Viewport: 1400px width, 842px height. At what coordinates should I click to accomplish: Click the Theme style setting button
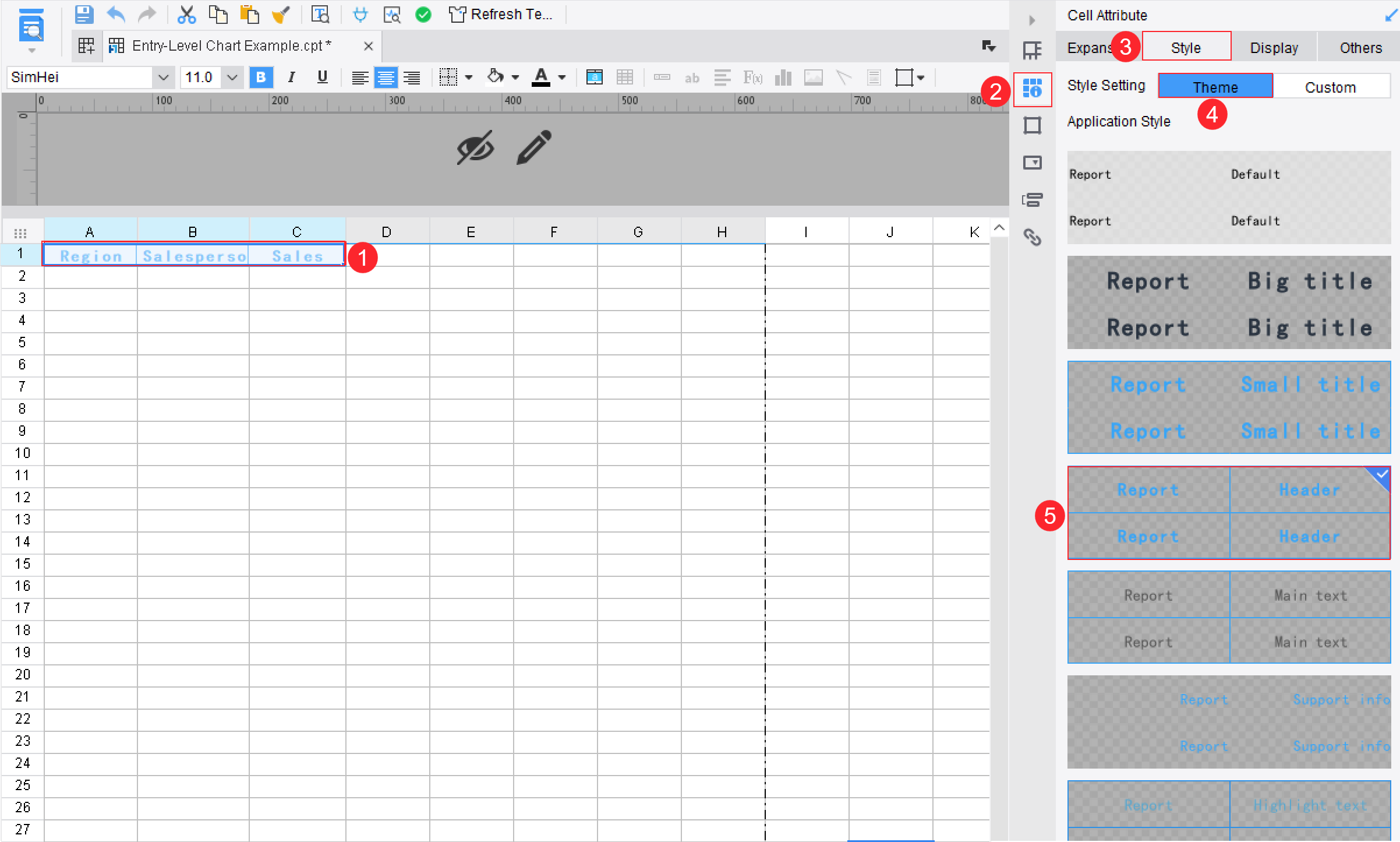click(x=1215, y=87)
